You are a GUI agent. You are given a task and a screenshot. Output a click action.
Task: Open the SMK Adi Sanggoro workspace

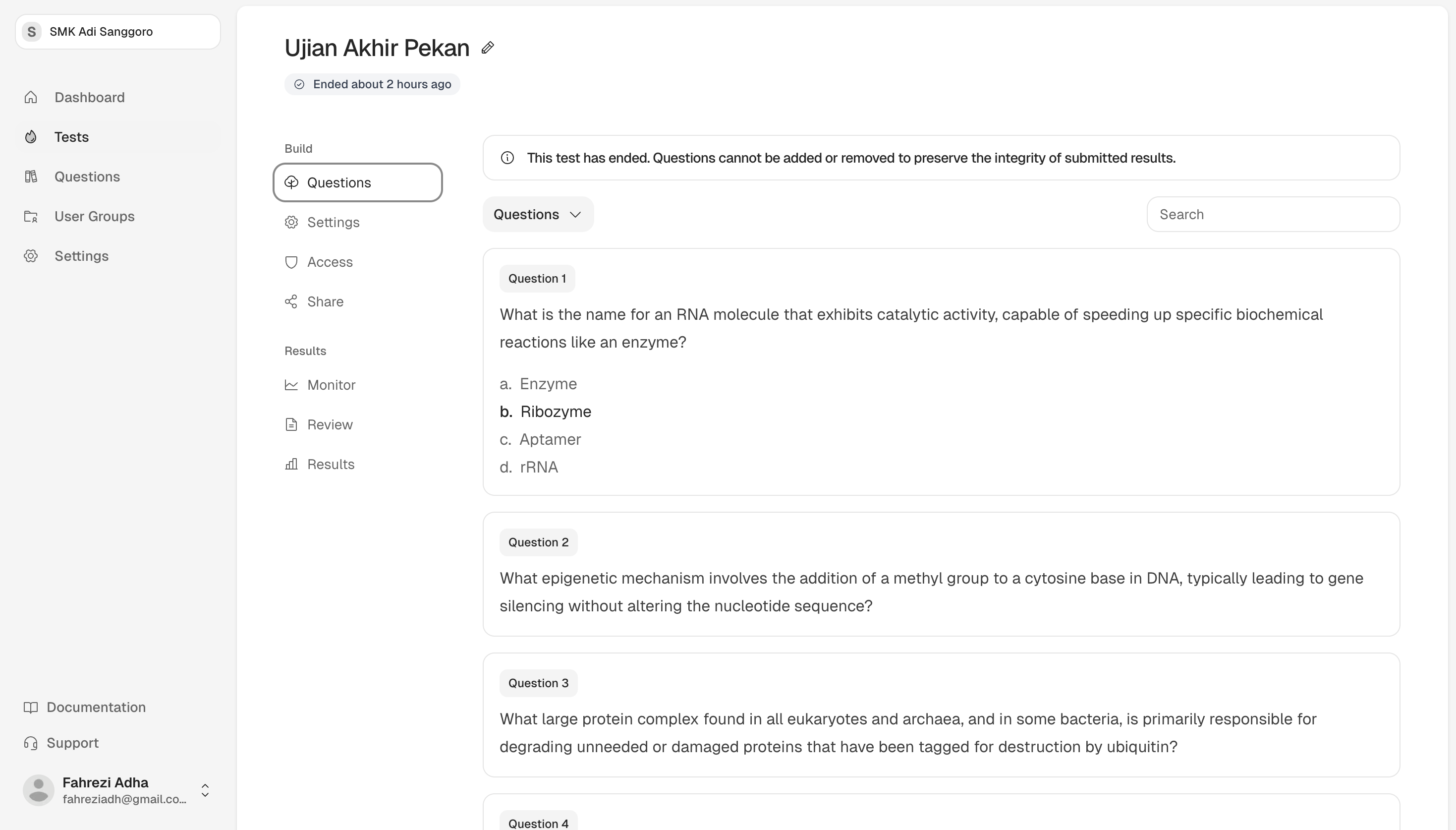(x=117, y=31)
